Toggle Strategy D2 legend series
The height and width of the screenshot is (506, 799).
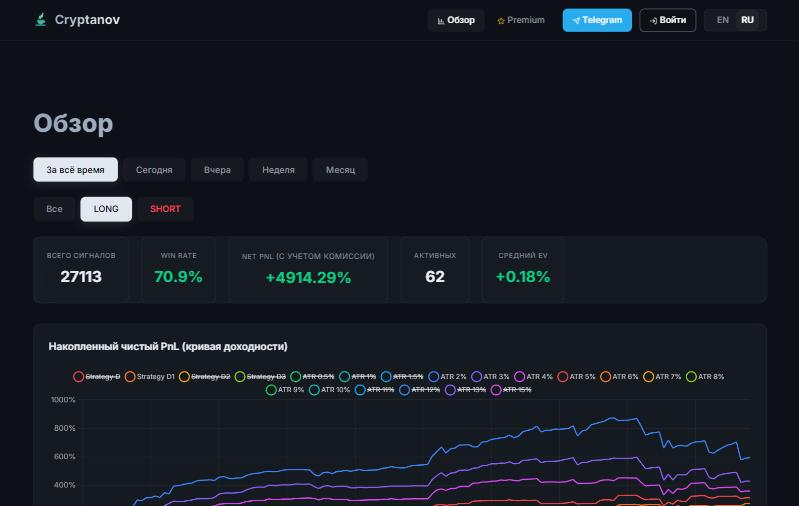point(204,377)
